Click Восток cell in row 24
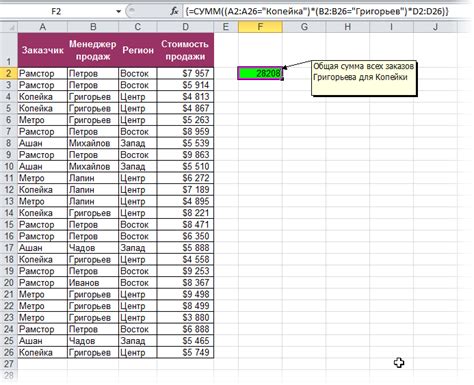Viewport: 474px width, 385px height. [138, 329]
